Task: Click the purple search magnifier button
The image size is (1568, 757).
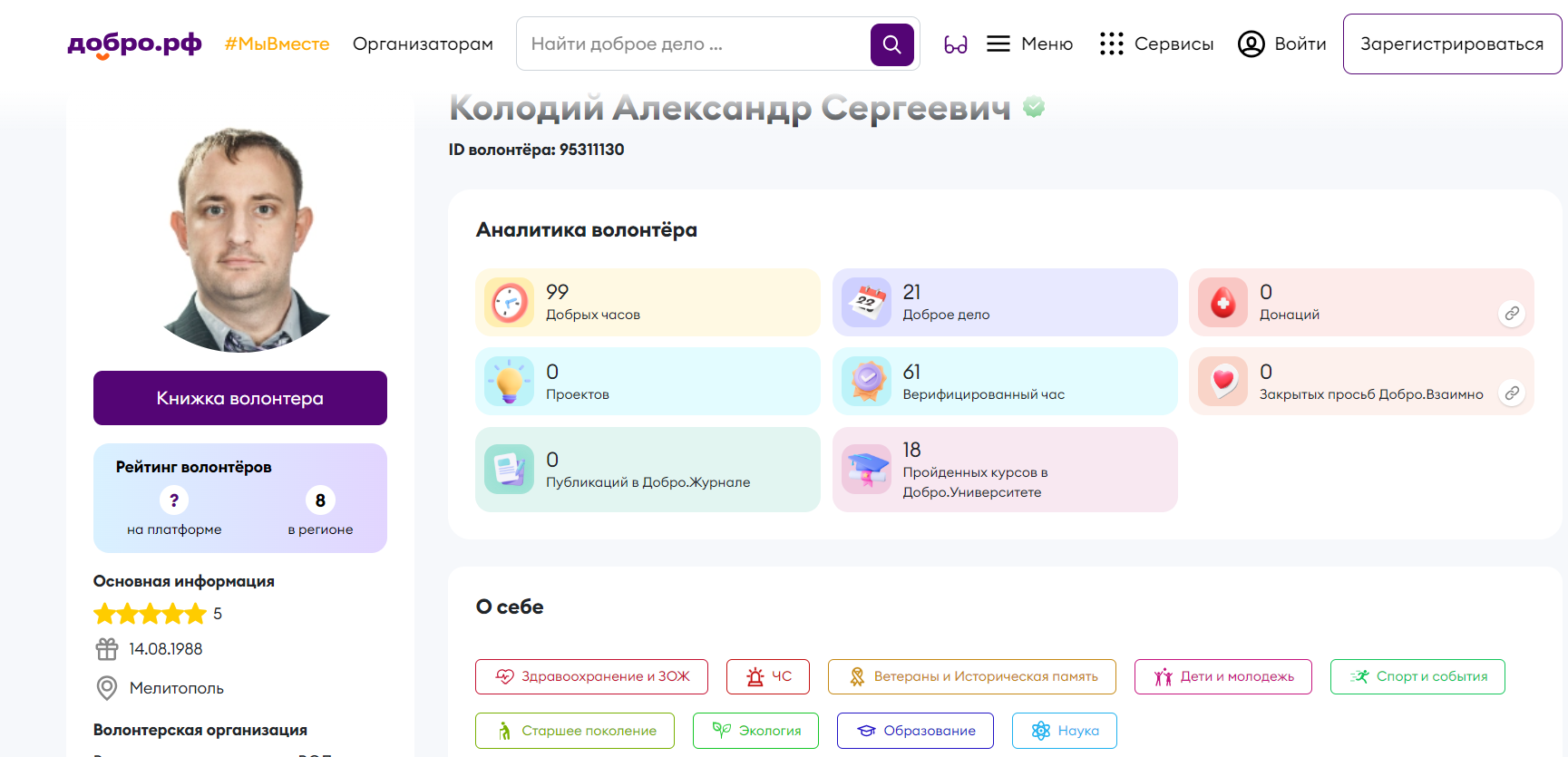Action: click(x=891, y=44)
